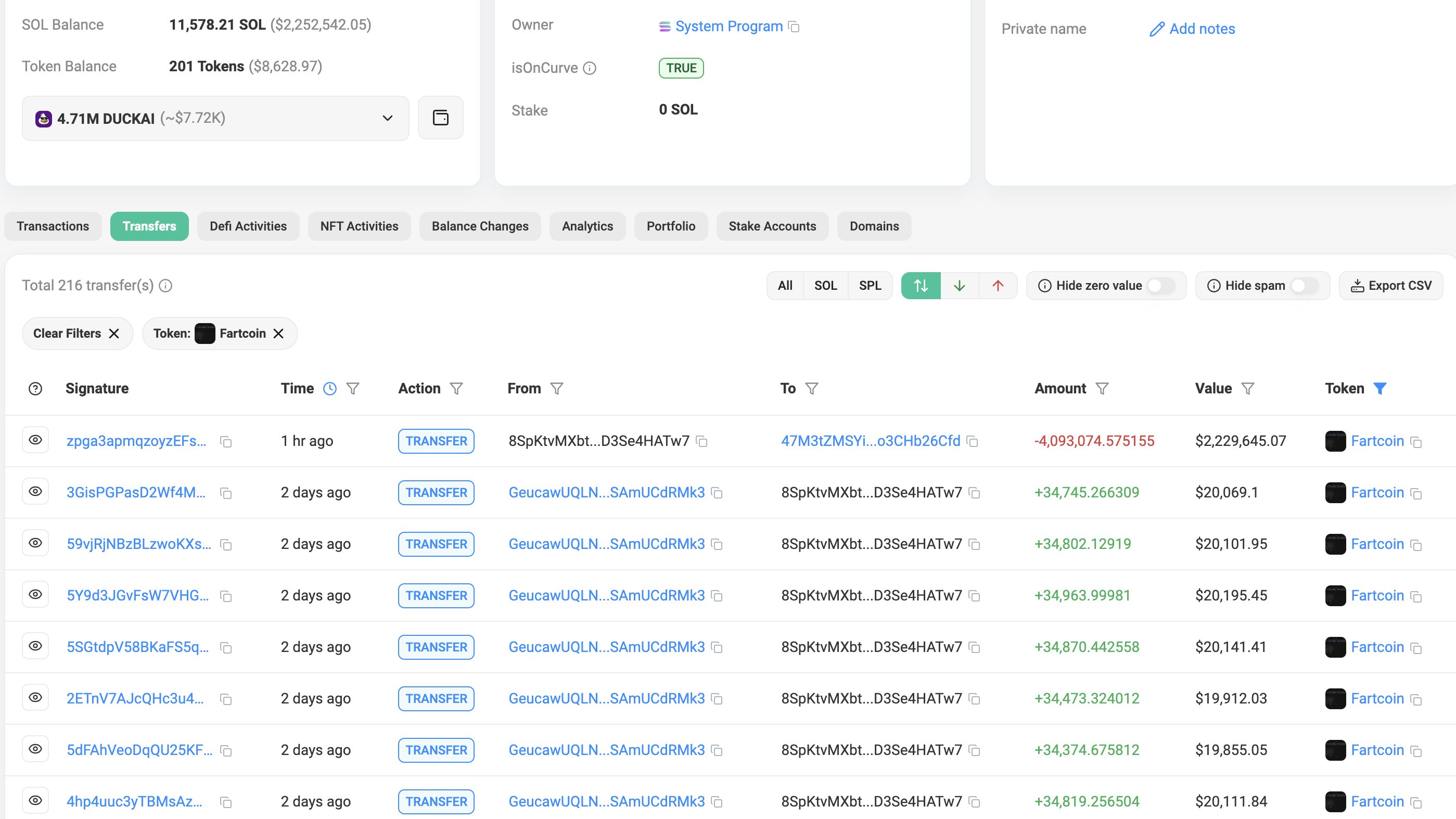Open the Value column filter
Image resolution: width=1456 pixels, height=819 pixels.
point(1247,388)
